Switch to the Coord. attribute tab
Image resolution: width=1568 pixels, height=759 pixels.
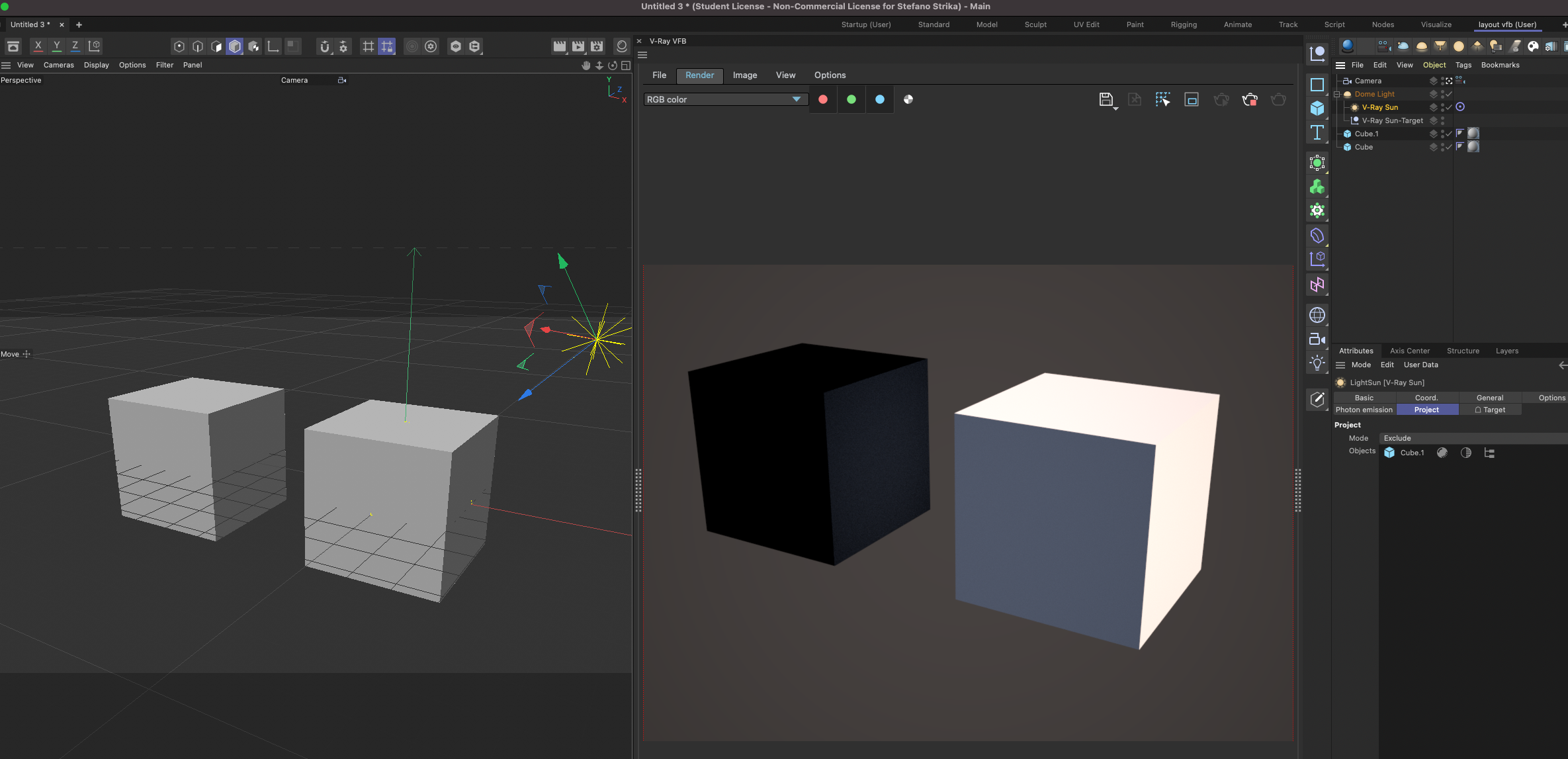1426,398
